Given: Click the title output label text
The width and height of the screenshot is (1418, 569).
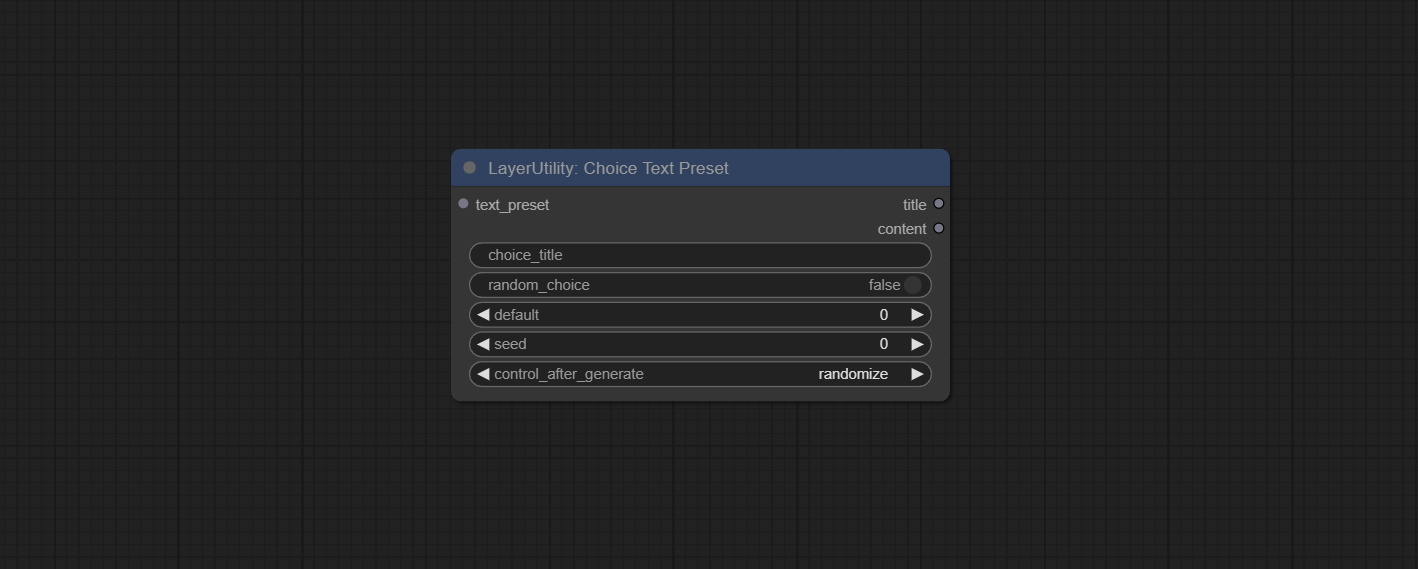Looking at the screenshot, I should pos(914,205).
